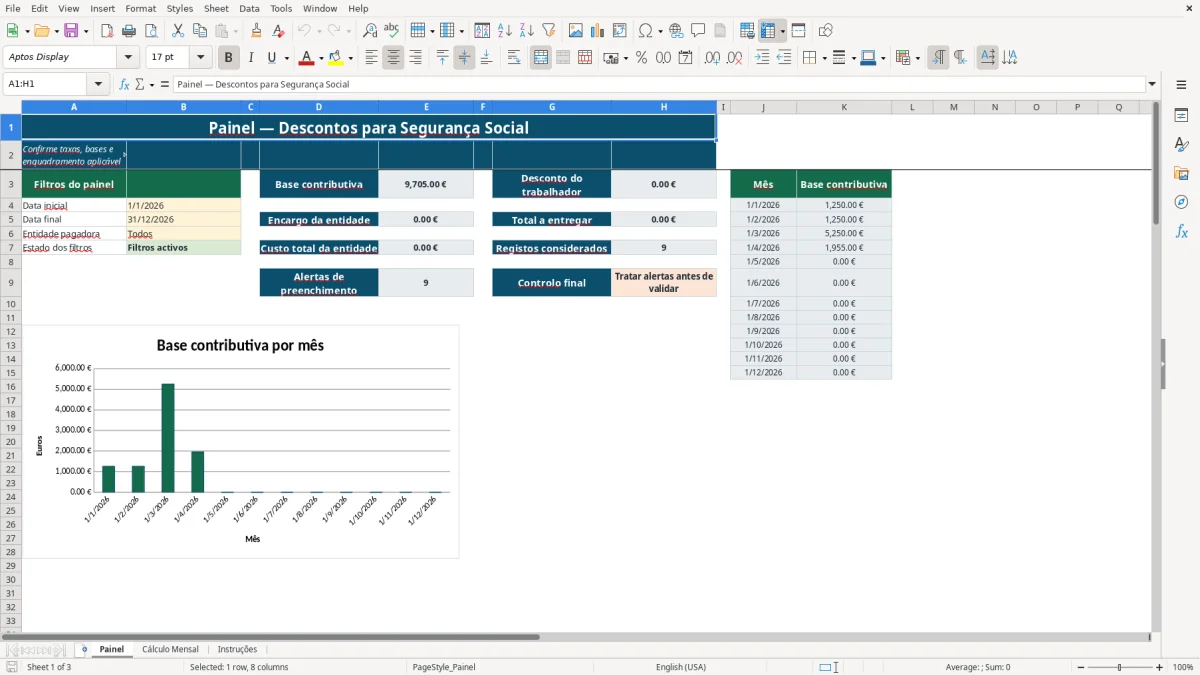Open the Borders dropdown arrow
This screenshot has height=675, width=1200.
[824, 58]
